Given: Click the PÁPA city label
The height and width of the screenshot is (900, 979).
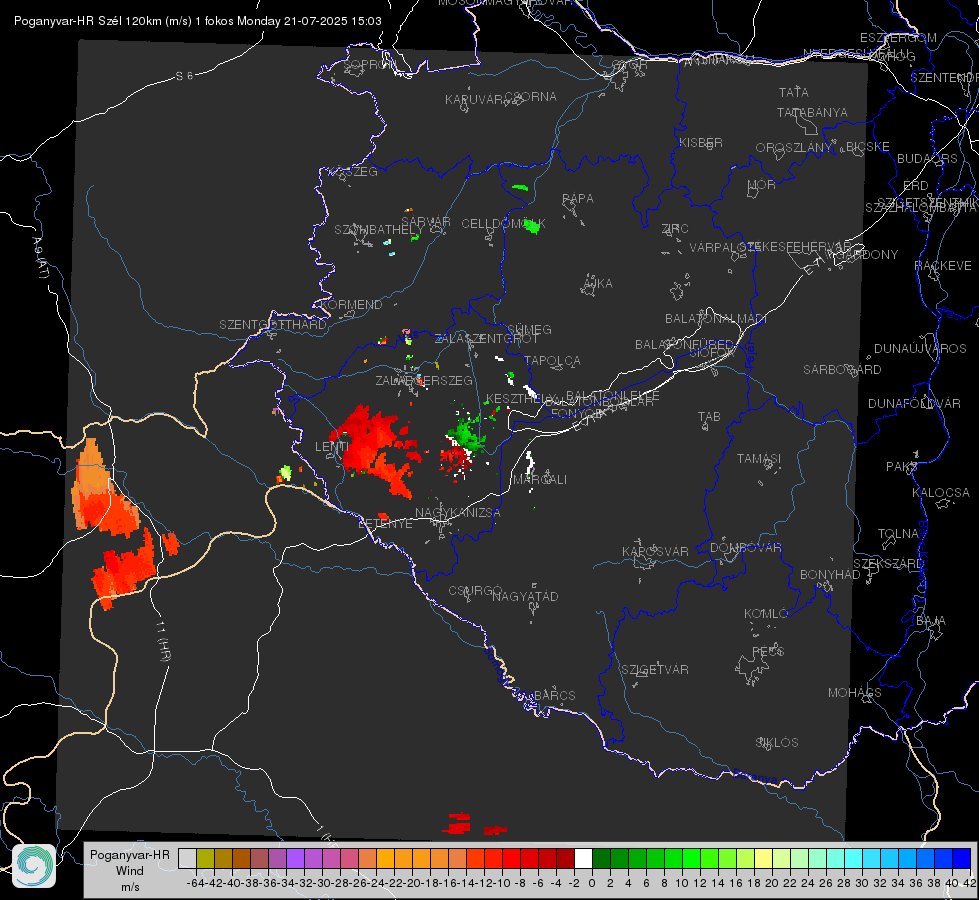Looking at the screenshot, I should click(578, 199).
